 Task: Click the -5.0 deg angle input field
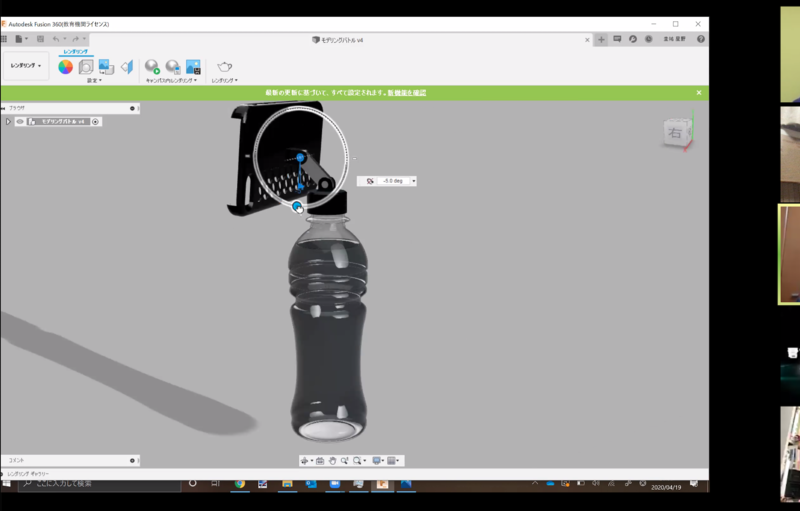[x=393, y=181]
